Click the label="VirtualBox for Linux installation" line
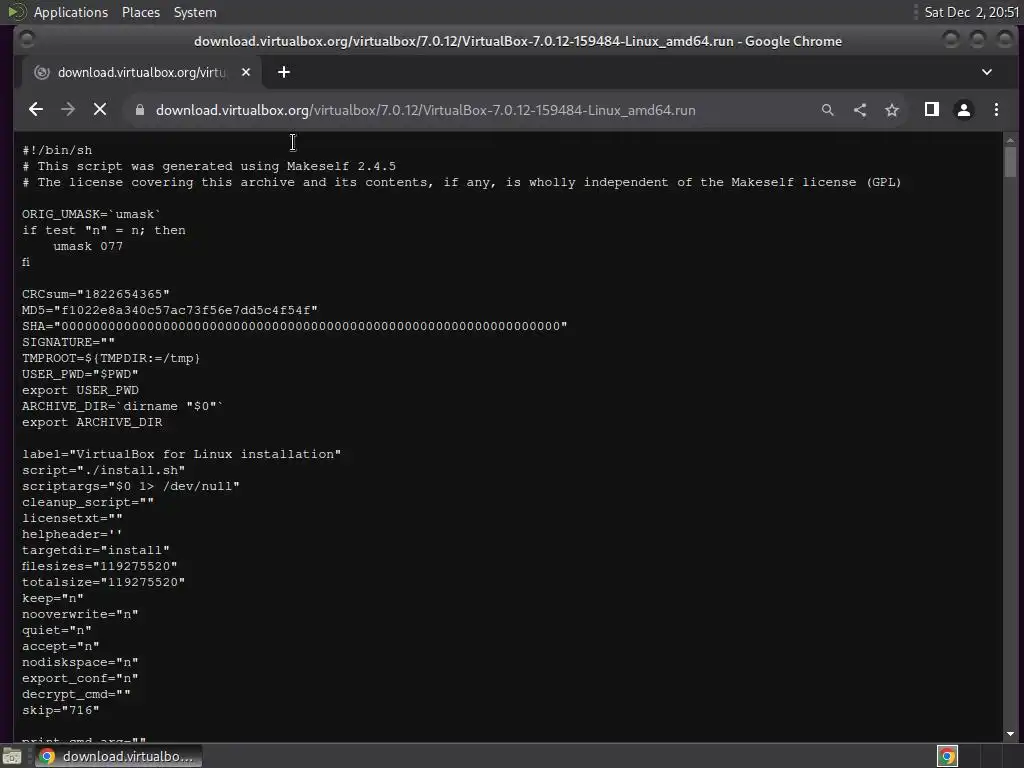Viewport: 1024px width, 768px height. point(181,454)
